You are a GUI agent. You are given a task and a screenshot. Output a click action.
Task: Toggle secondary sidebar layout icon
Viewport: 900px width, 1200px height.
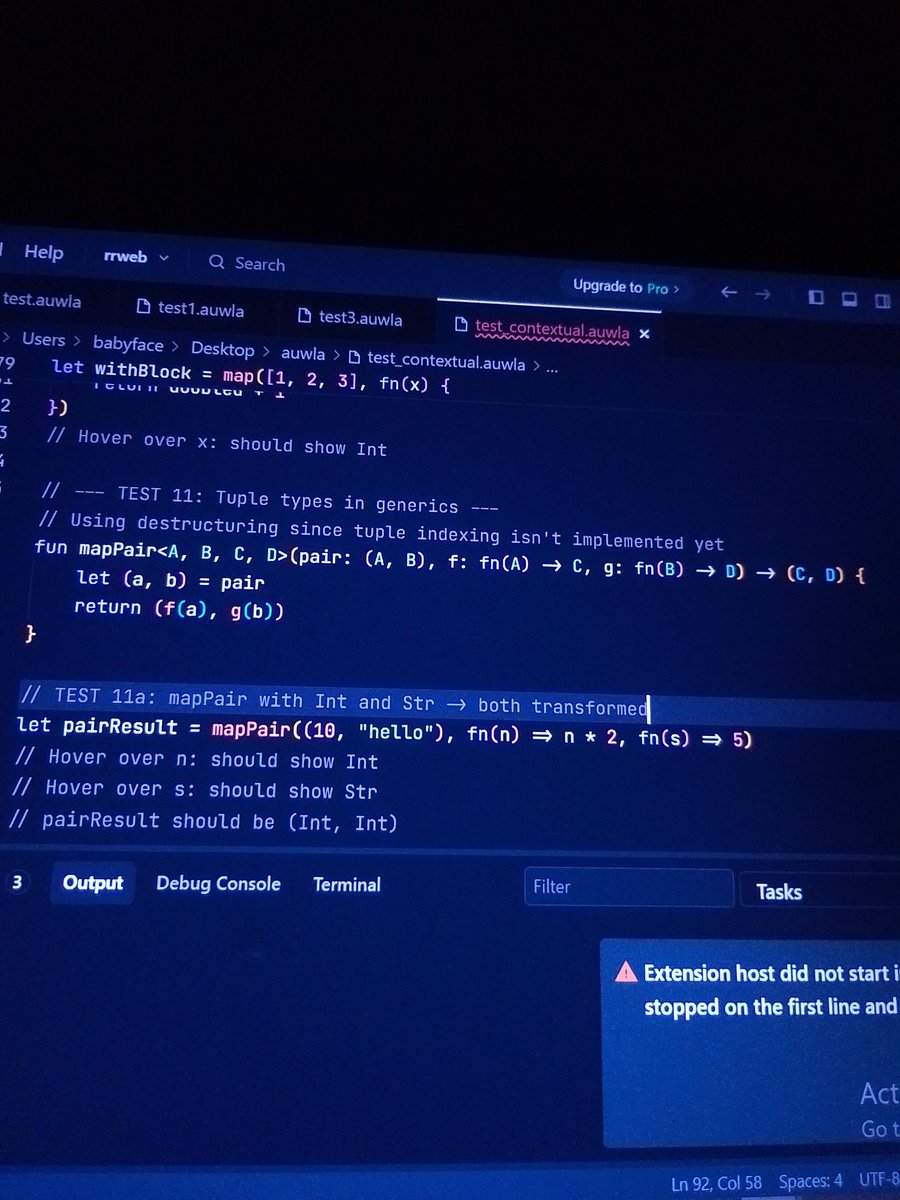(x=882, y=301)
